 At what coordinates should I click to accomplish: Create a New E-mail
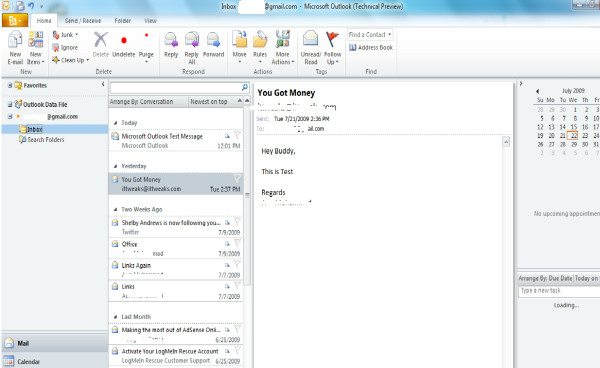[15, 48]
